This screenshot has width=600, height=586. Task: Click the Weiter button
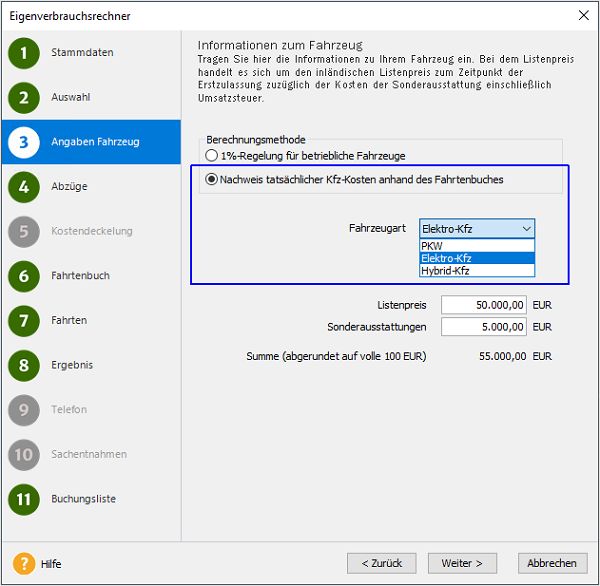tap(462, 563)
